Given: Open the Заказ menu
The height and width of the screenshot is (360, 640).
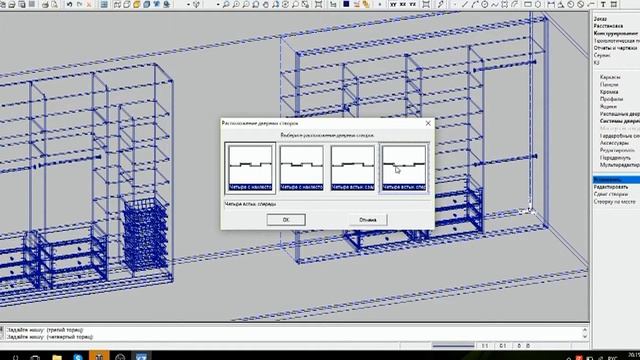Looking at the screenshot, I should (600, 19).
